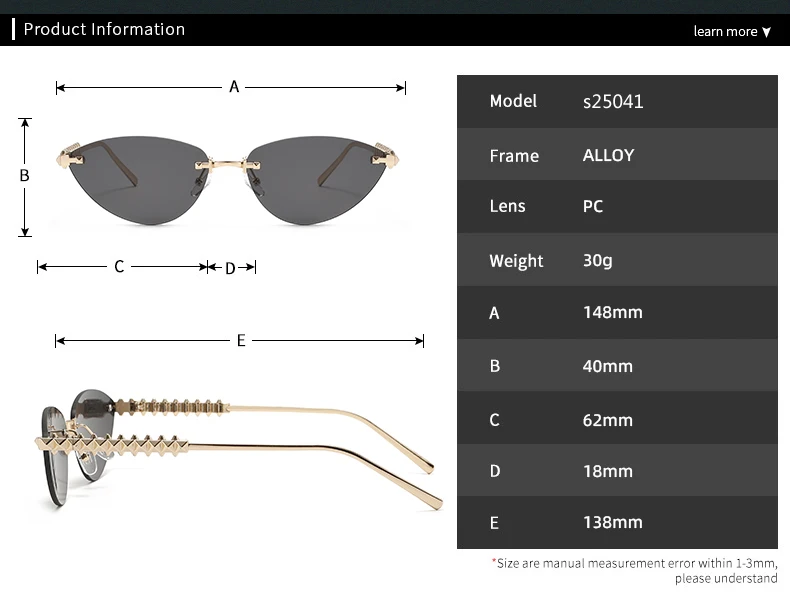This screenshot has height=597, width=790.
Task: Click the 148mm value in row A
Action: coord(613,312)
